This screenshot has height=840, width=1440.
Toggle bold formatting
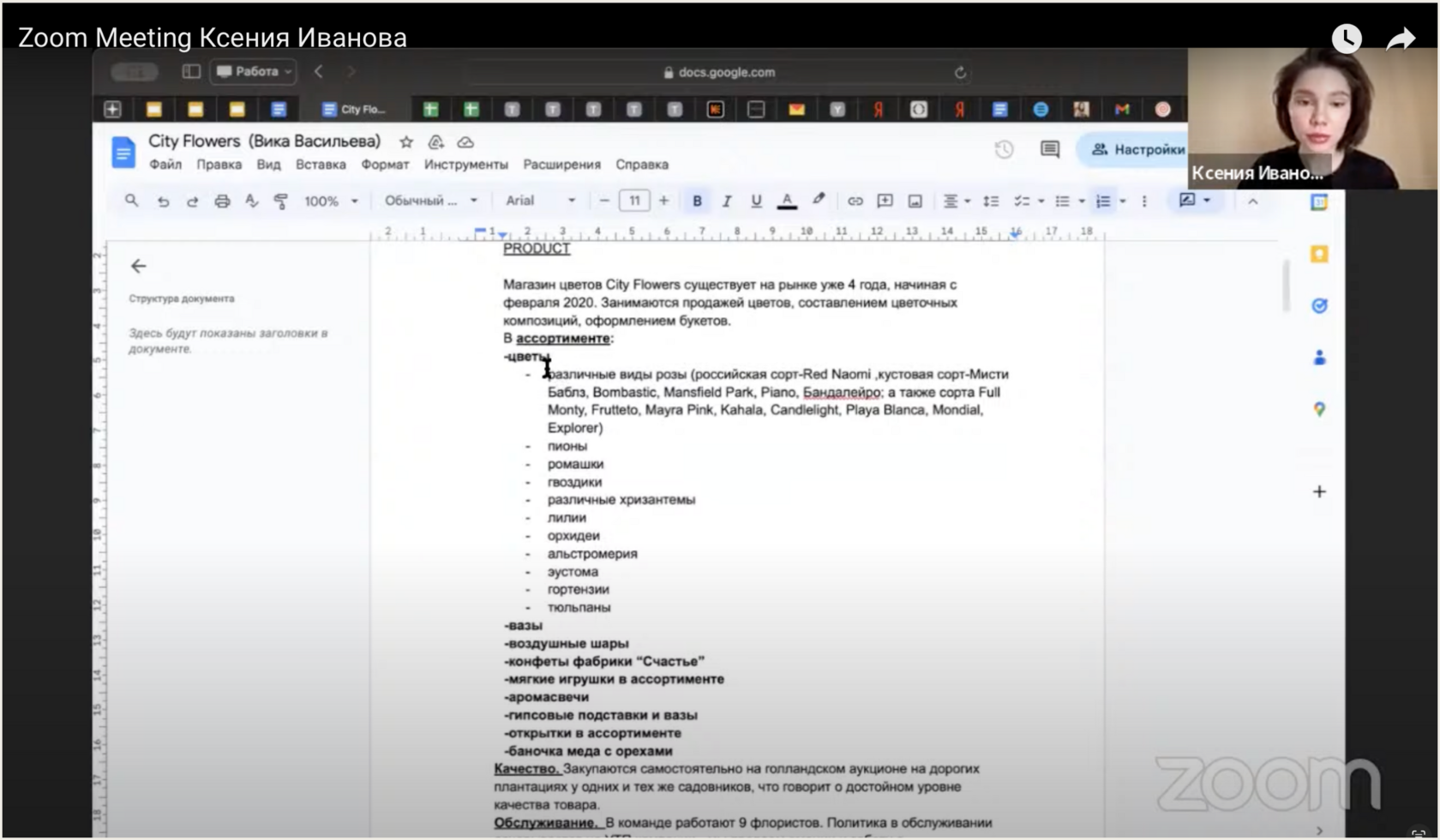click(x=697, y=201)
